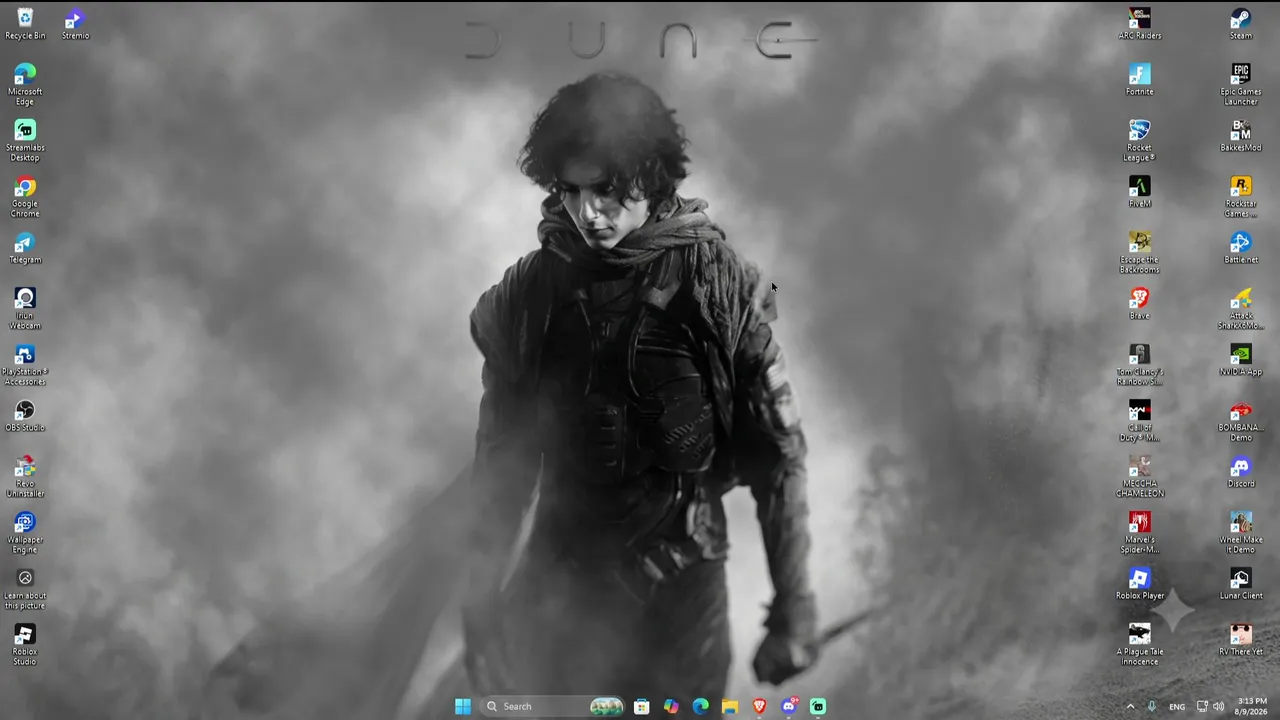This screenshot has width=1280, height=720.
Task: Open Brave browser from the taskbar
Action: (x=759, y=707)
